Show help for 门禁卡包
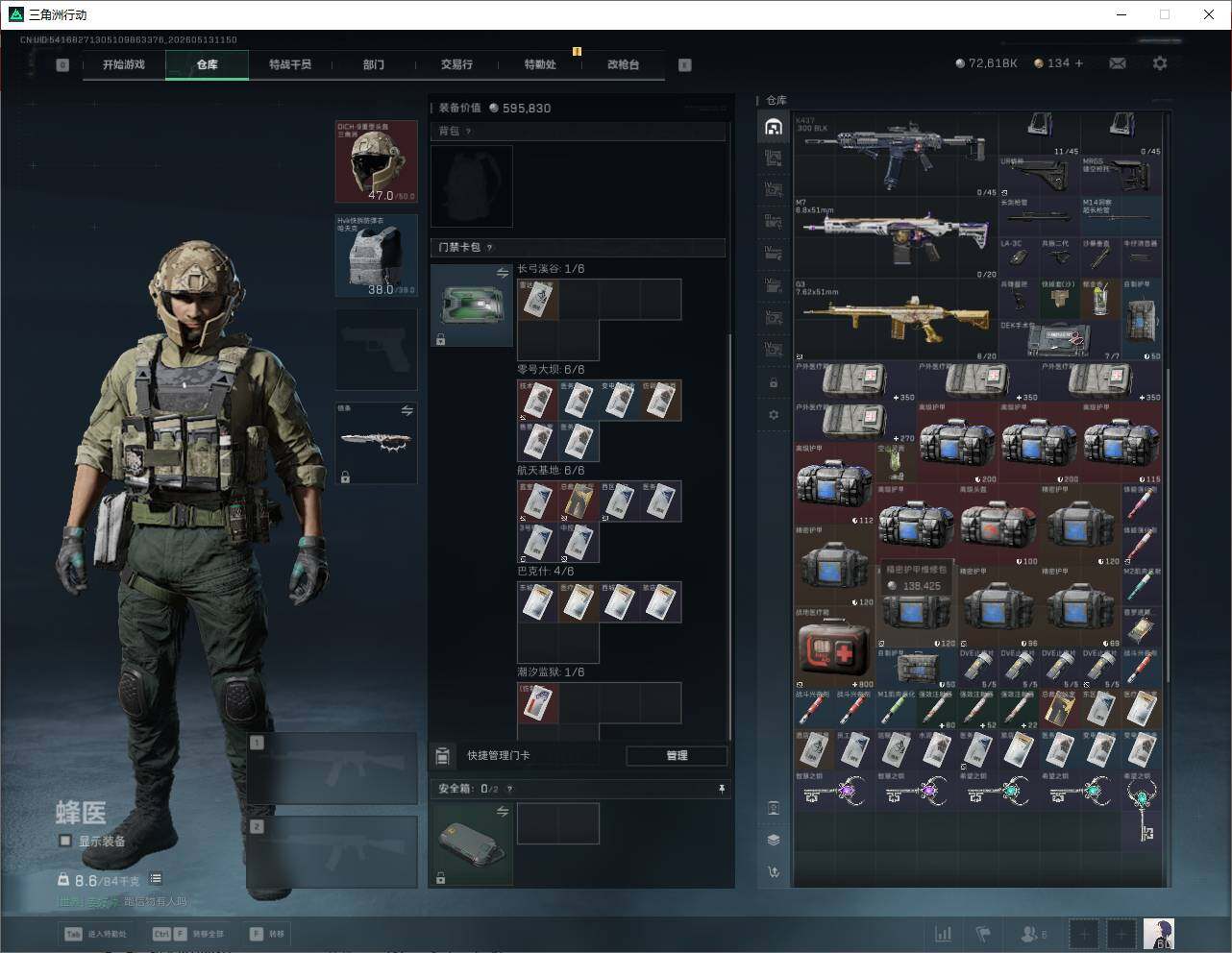 (490, 248)
